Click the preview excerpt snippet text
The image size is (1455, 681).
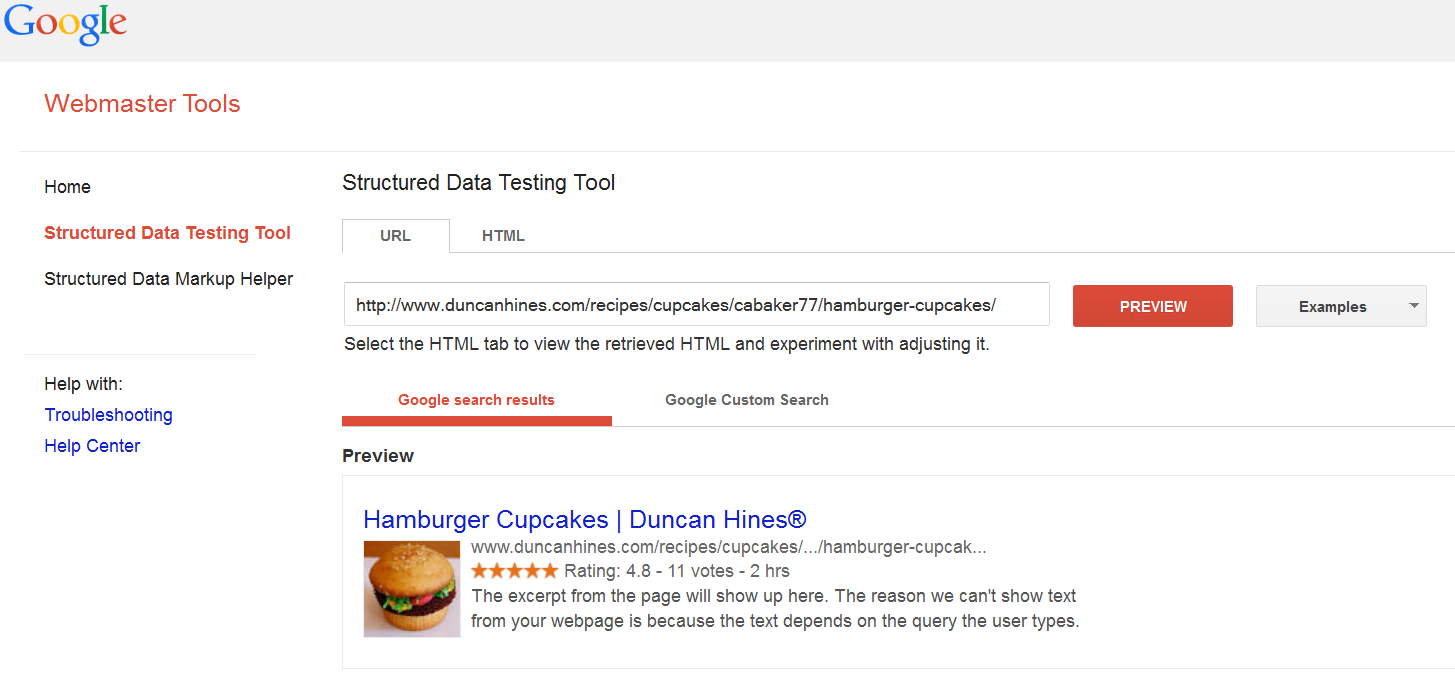point(774,608)
